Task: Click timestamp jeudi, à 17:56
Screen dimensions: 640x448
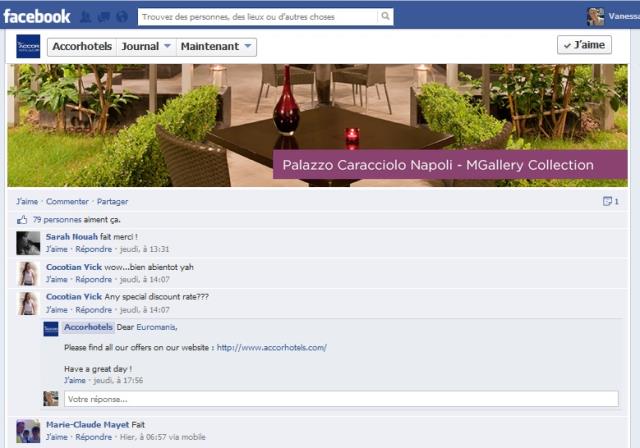Action: tap(118, 380)
